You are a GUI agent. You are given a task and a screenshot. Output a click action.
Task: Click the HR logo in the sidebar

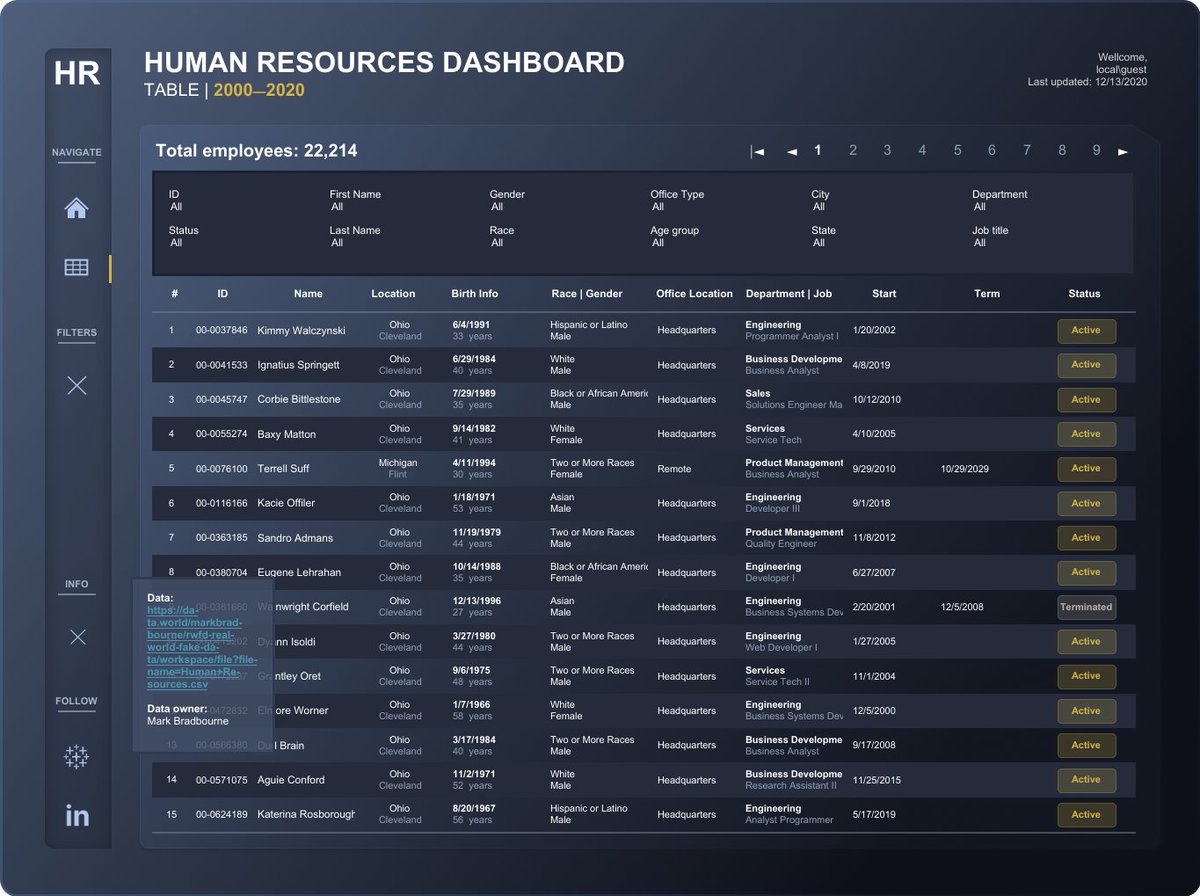point(77,73)
